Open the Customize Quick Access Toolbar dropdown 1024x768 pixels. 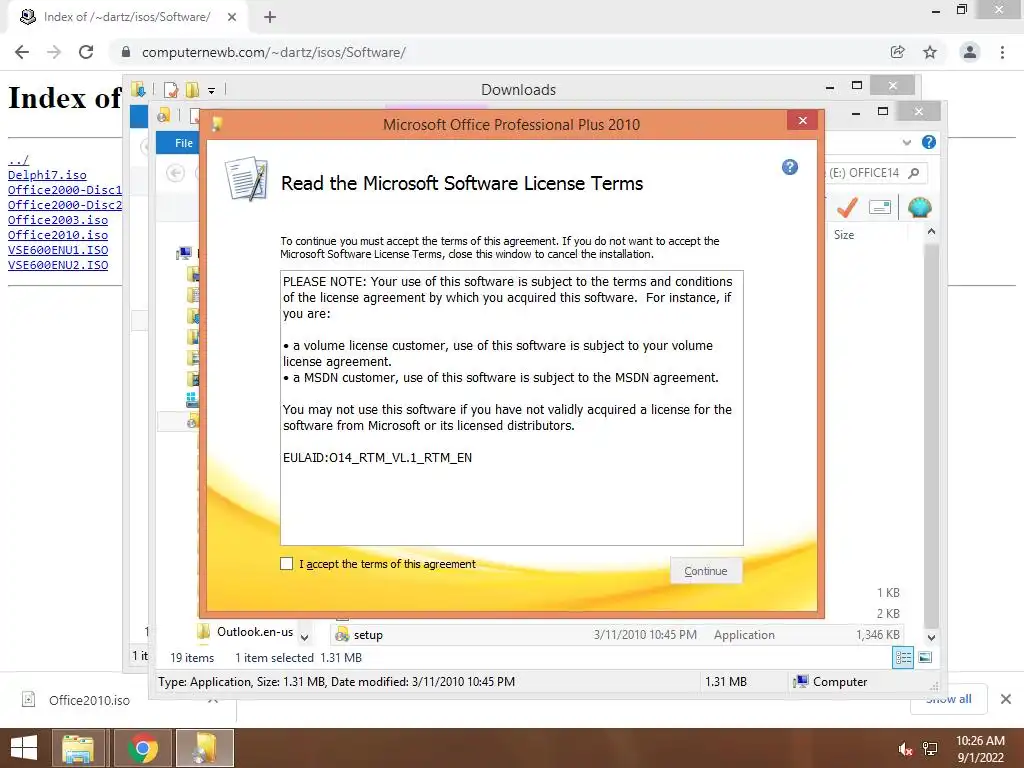pos(212,91)
